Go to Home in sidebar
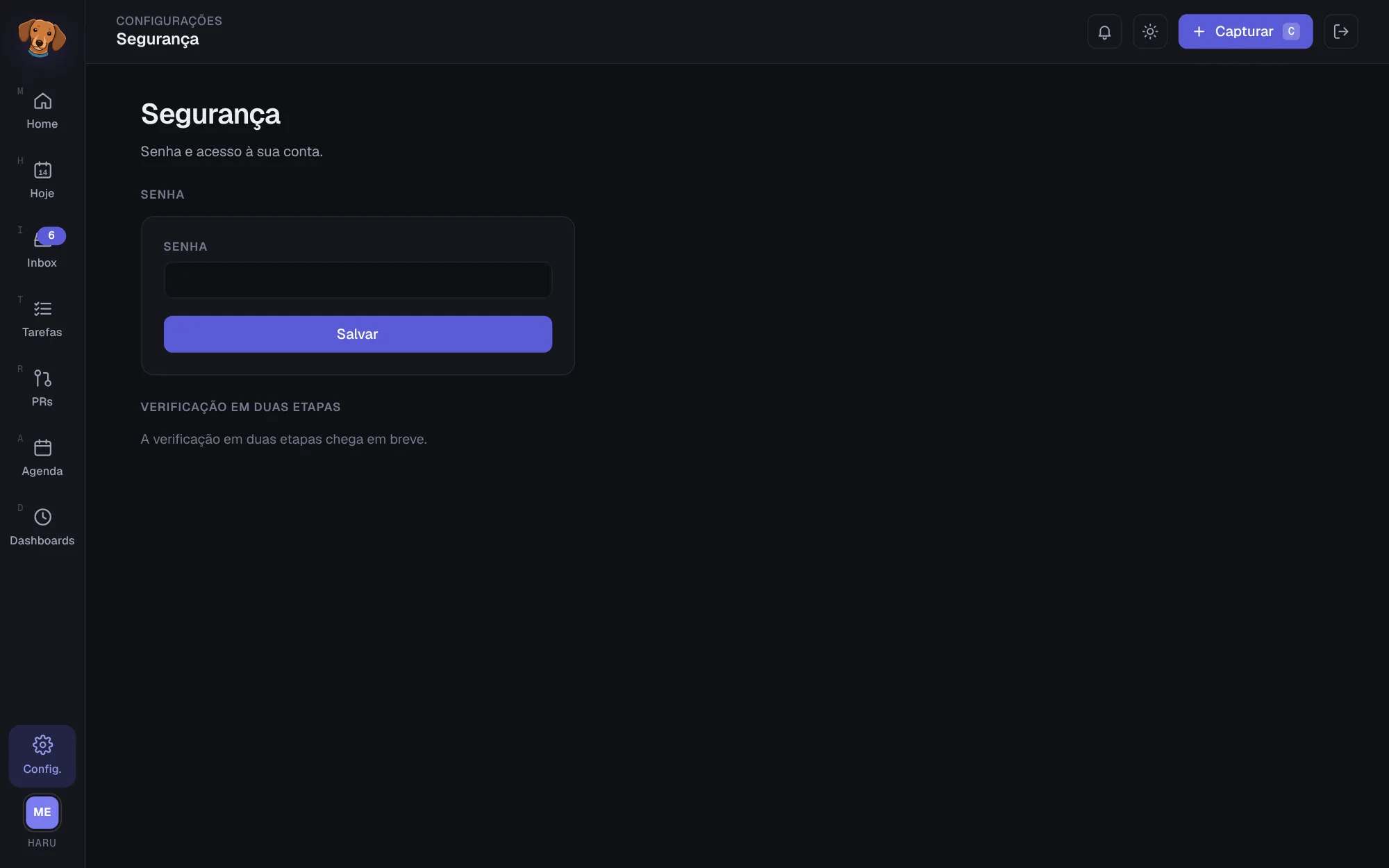 (42, 110)
